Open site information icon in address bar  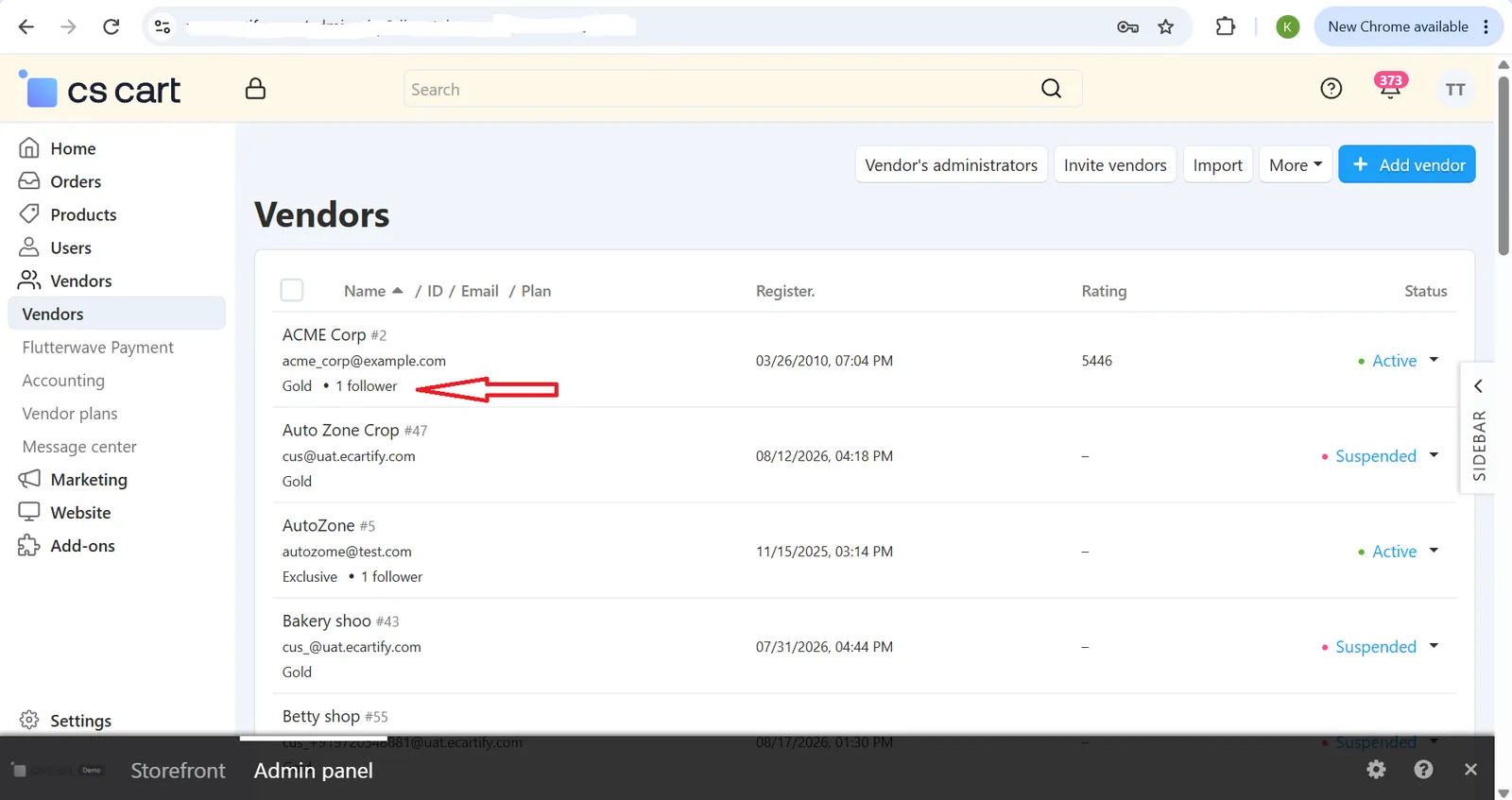pyautogui.click(x=163, y=26)
